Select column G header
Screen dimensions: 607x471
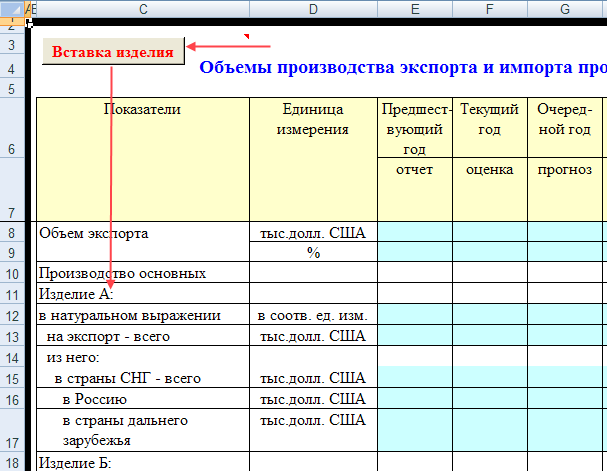tap(565, 9)
